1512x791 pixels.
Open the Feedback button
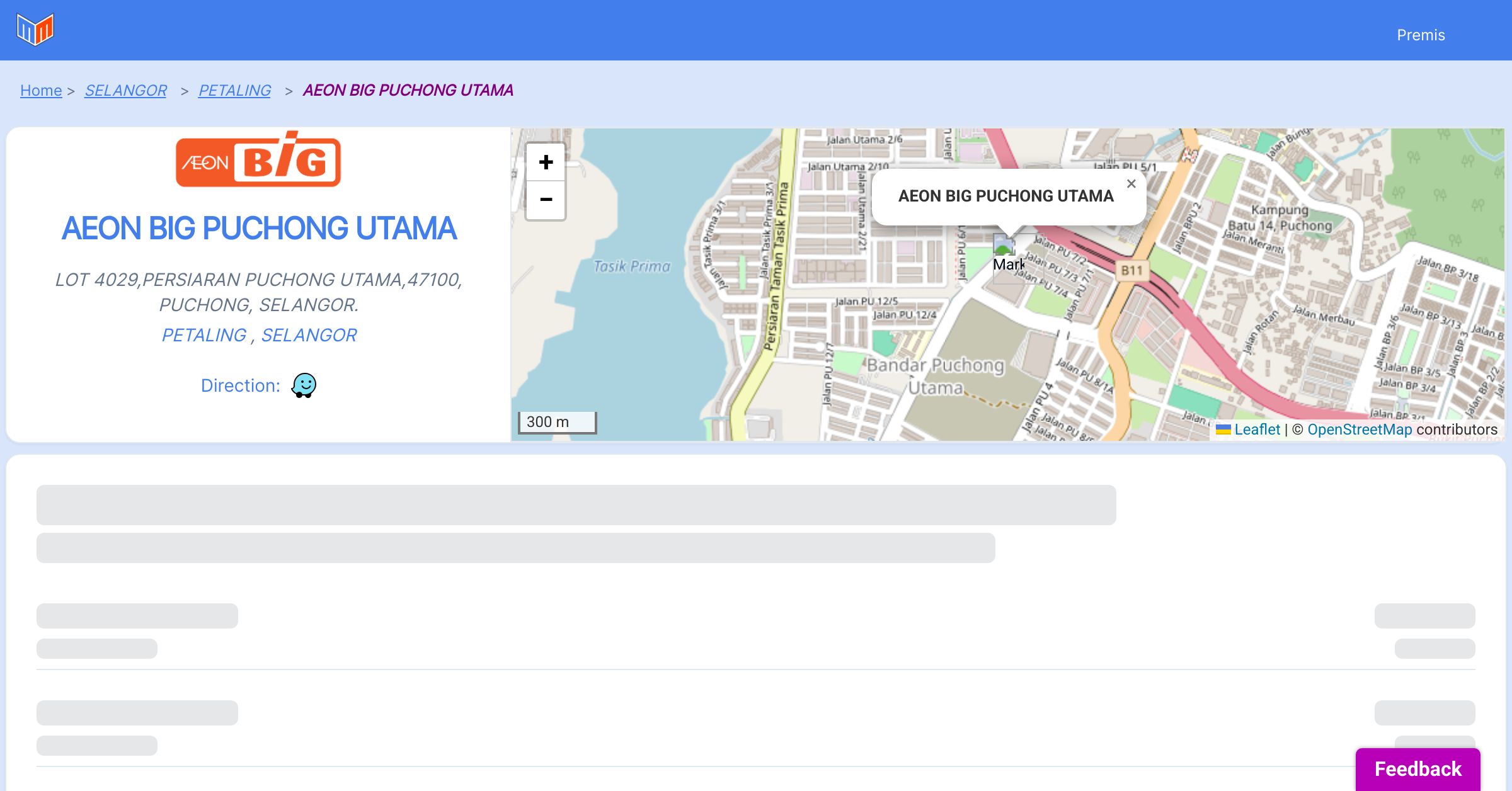coord(1417,769)
